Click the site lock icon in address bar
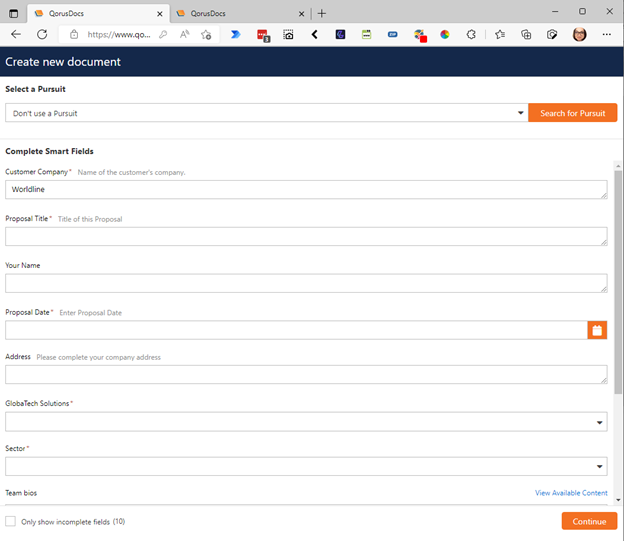This screenshot has width=624, height=541. (x=74, y=35)
